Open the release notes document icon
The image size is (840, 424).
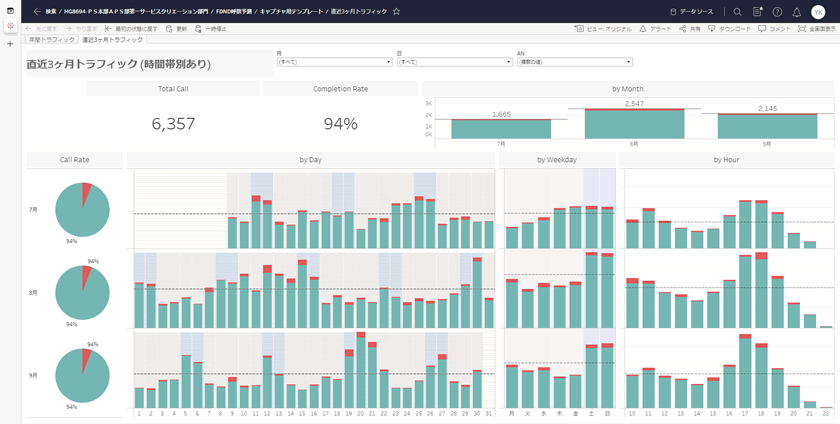(x=758, y=12)
